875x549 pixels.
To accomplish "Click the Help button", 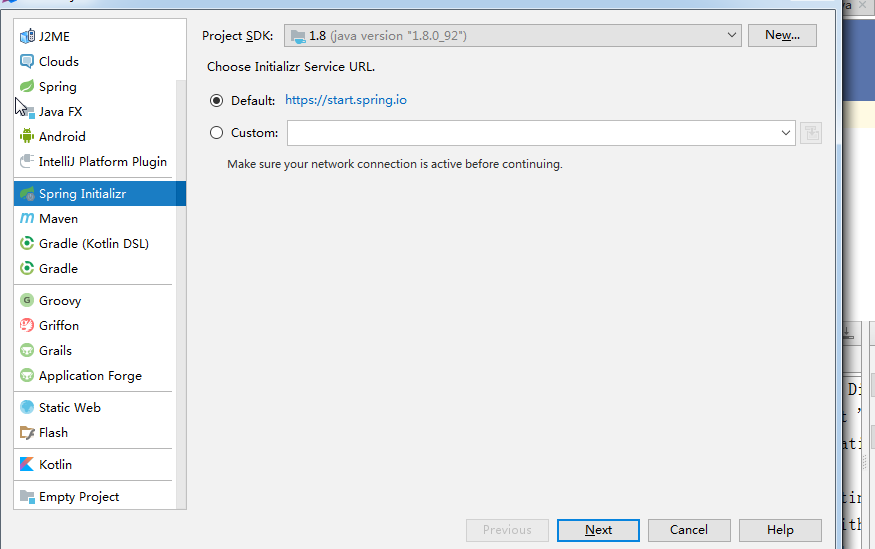I will click(780, 530).
